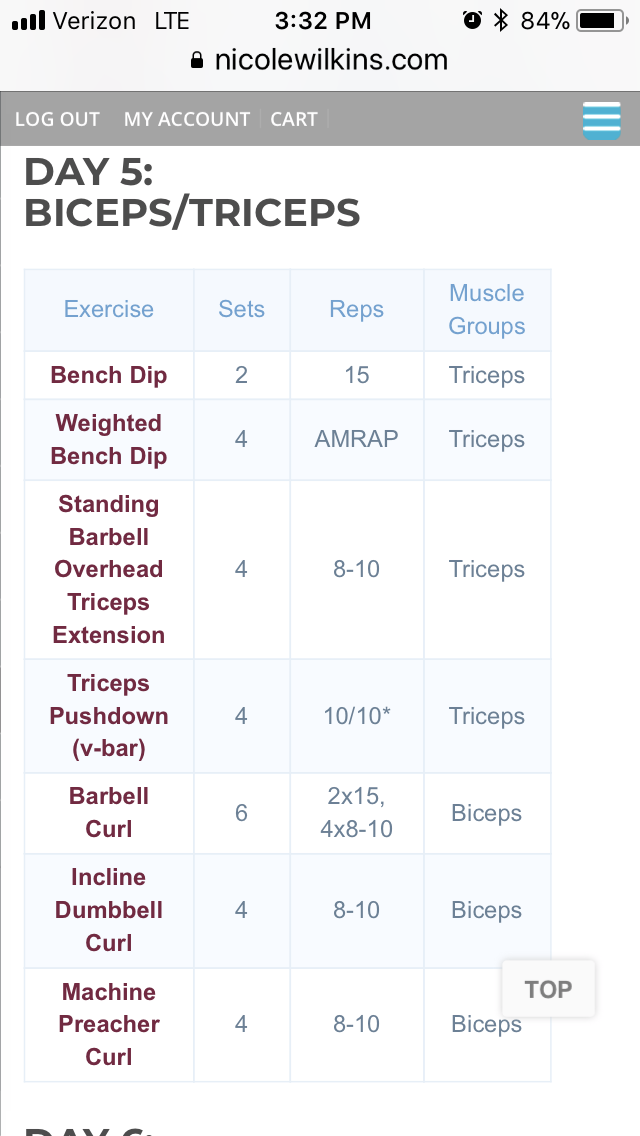This screenshot has width=640, height=1136.
Task: Select Standing Barbell Overhead Triceps Extension link
Action: [109, 569]
